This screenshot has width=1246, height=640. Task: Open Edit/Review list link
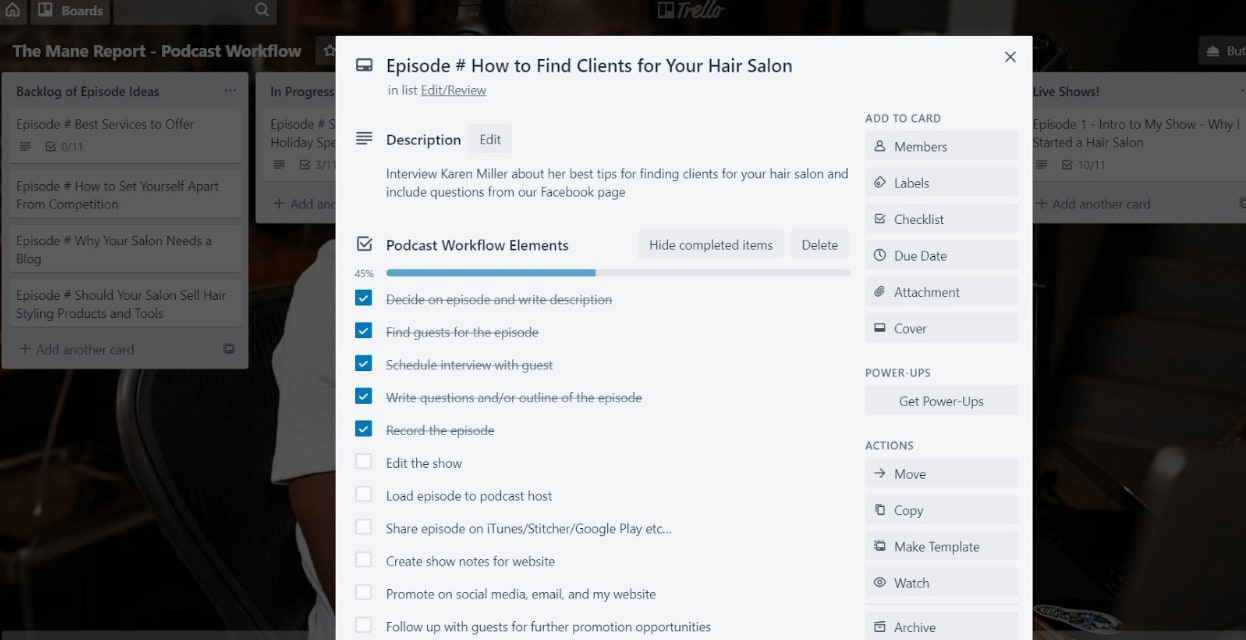(453, 90)
